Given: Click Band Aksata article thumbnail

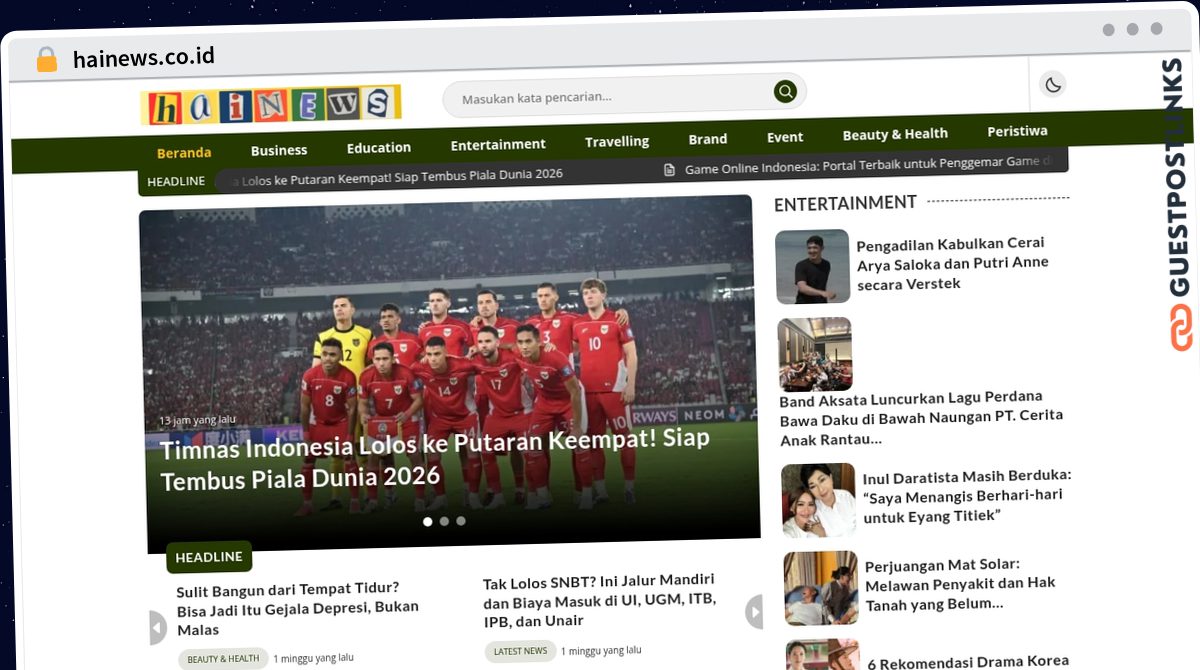Looking at the screenshot, I should pyautogui.click(x=815, y=354).
